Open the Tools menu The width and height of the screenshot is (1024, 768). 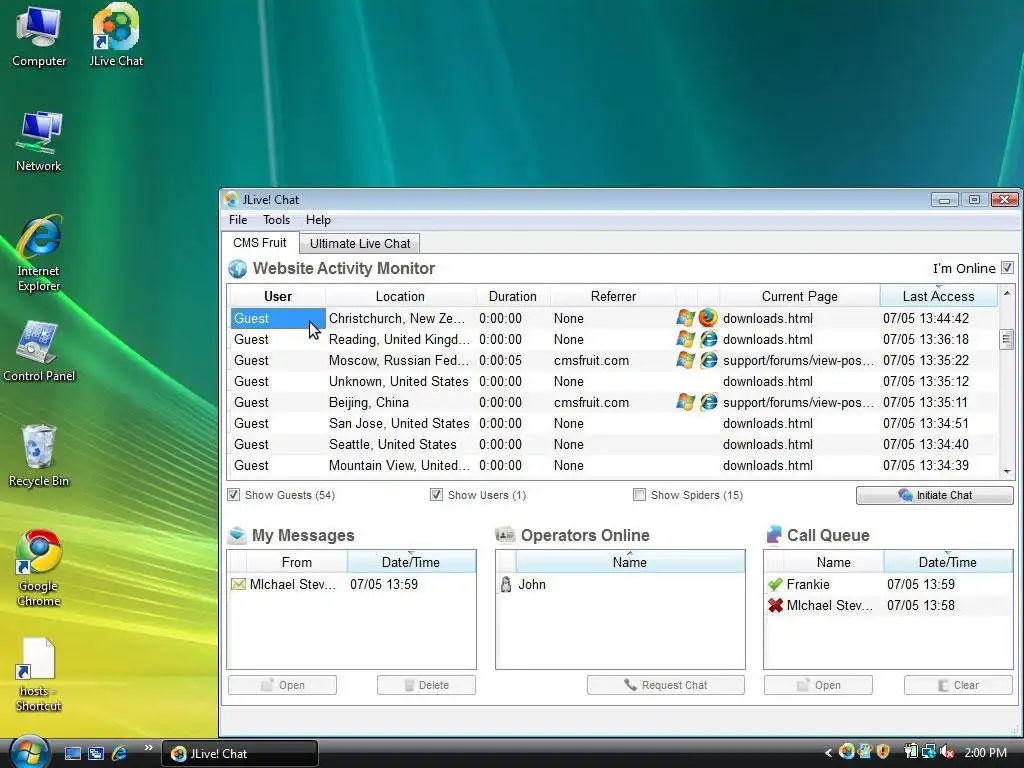(276, 220)
